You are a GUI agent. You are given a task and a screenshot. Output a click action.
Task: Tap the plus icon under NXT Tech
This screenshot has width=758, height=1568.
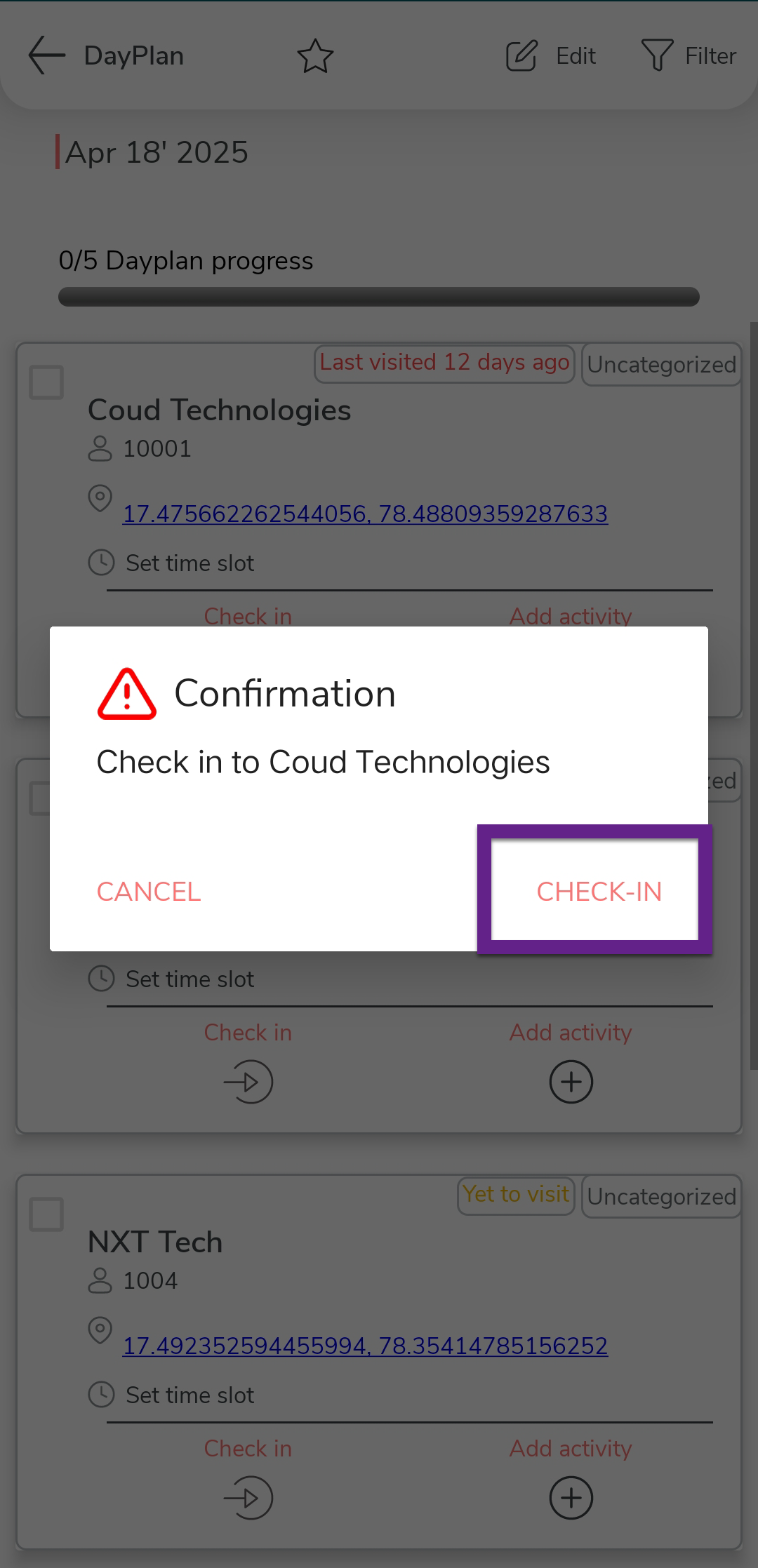[x=571, y=1497]
